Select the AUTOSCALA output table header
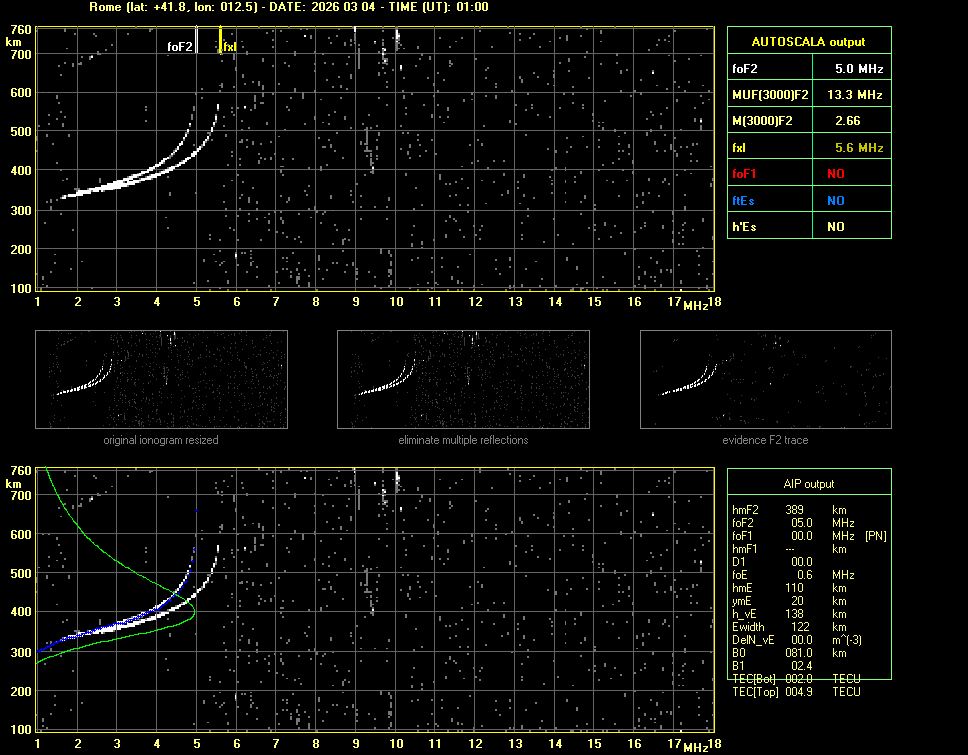This screenshot has width=968, height=755. [808, 42]
